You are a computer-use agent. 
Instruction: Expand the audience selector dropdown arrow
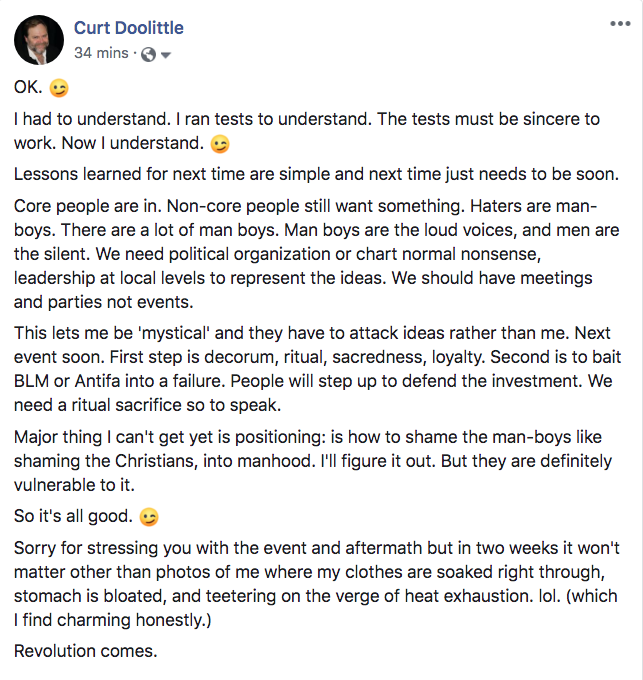pyautogui.click(x=166, y=55)
